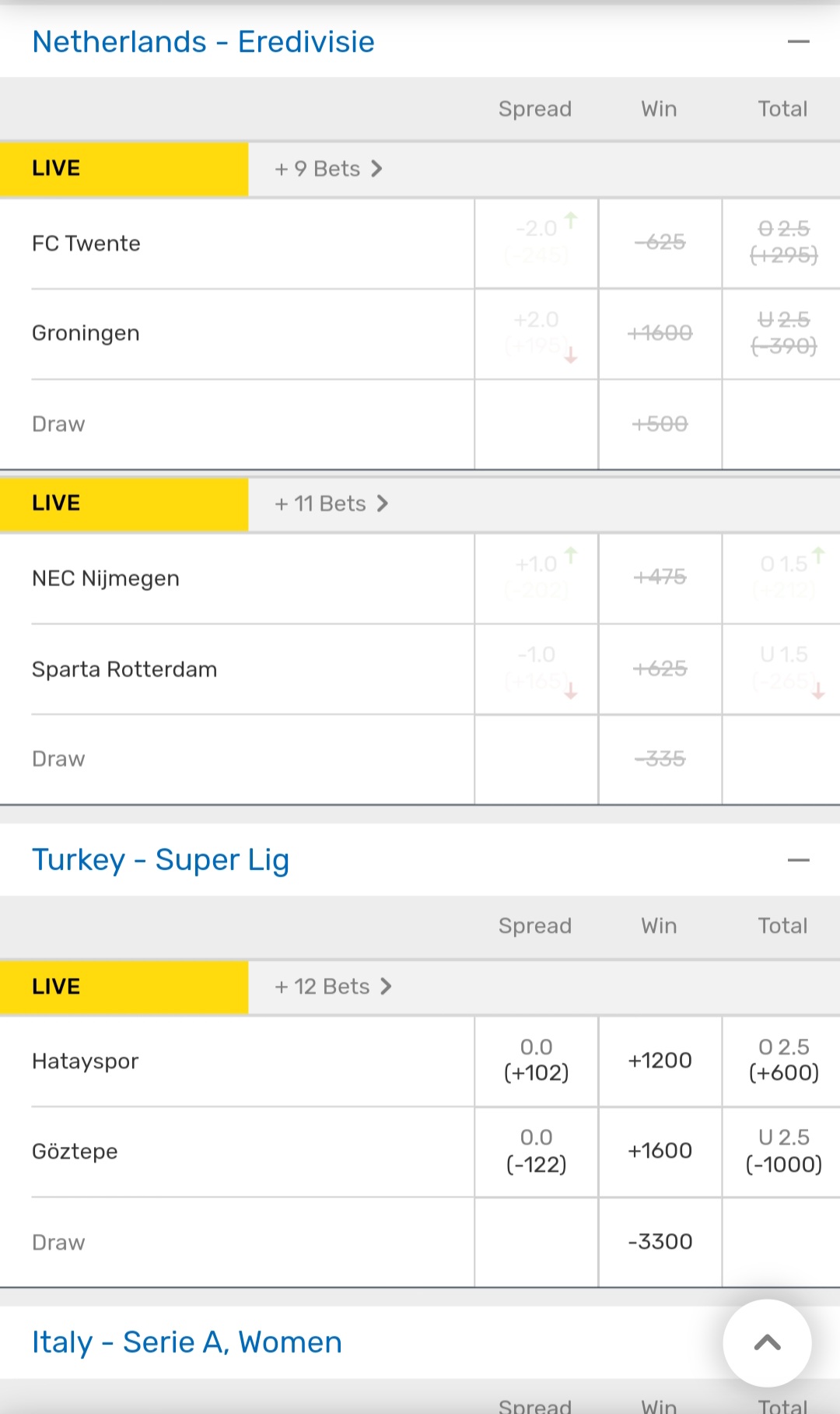Image resolution: width=840 pixels, height=1414 pixels.
Task: Choose Draw at -3300 odds
Action: [x=660, y=1241]
